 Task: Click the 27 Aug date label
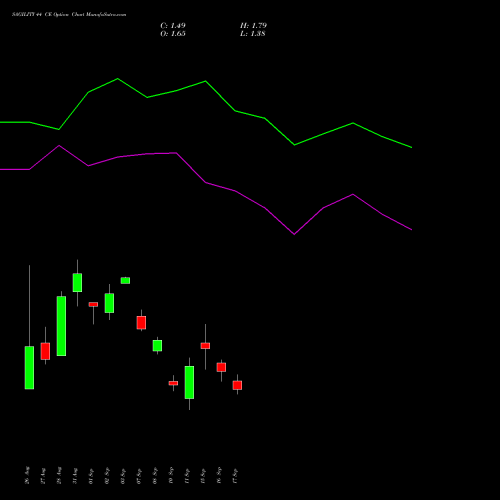pos(43,475)
